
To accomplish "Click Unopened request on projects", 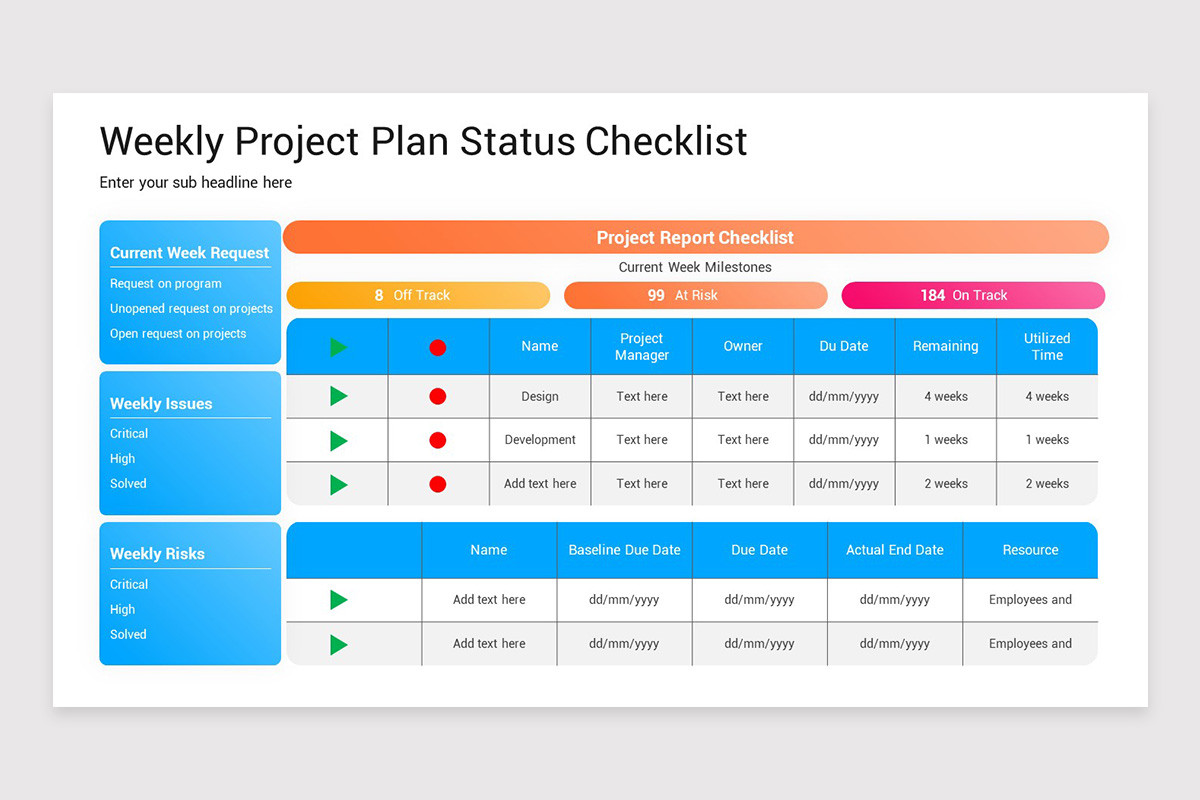I will pyautogui.click(x=191, y=308).
